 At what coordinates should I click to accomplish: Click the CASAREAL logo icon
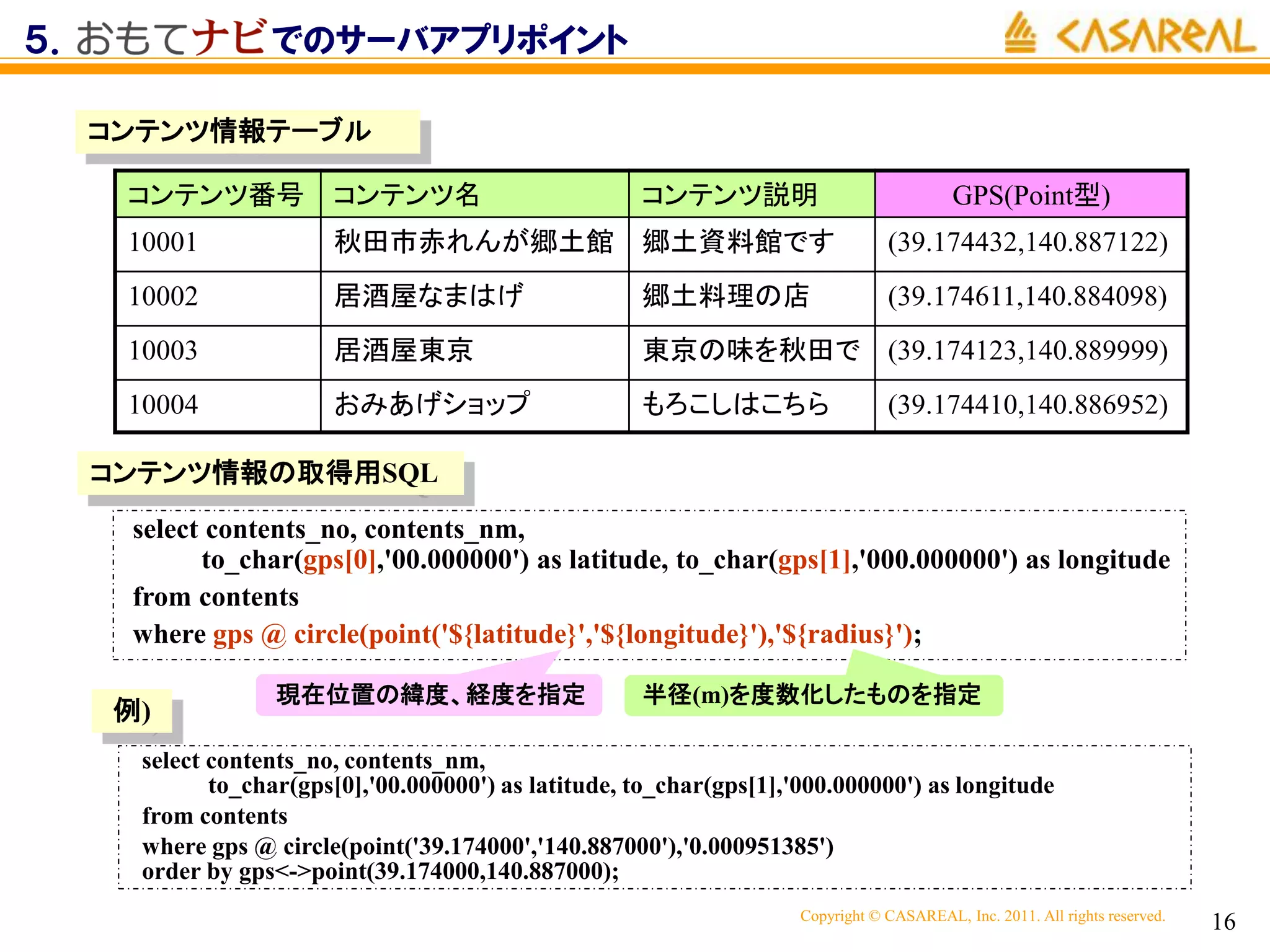point(1020,32)
